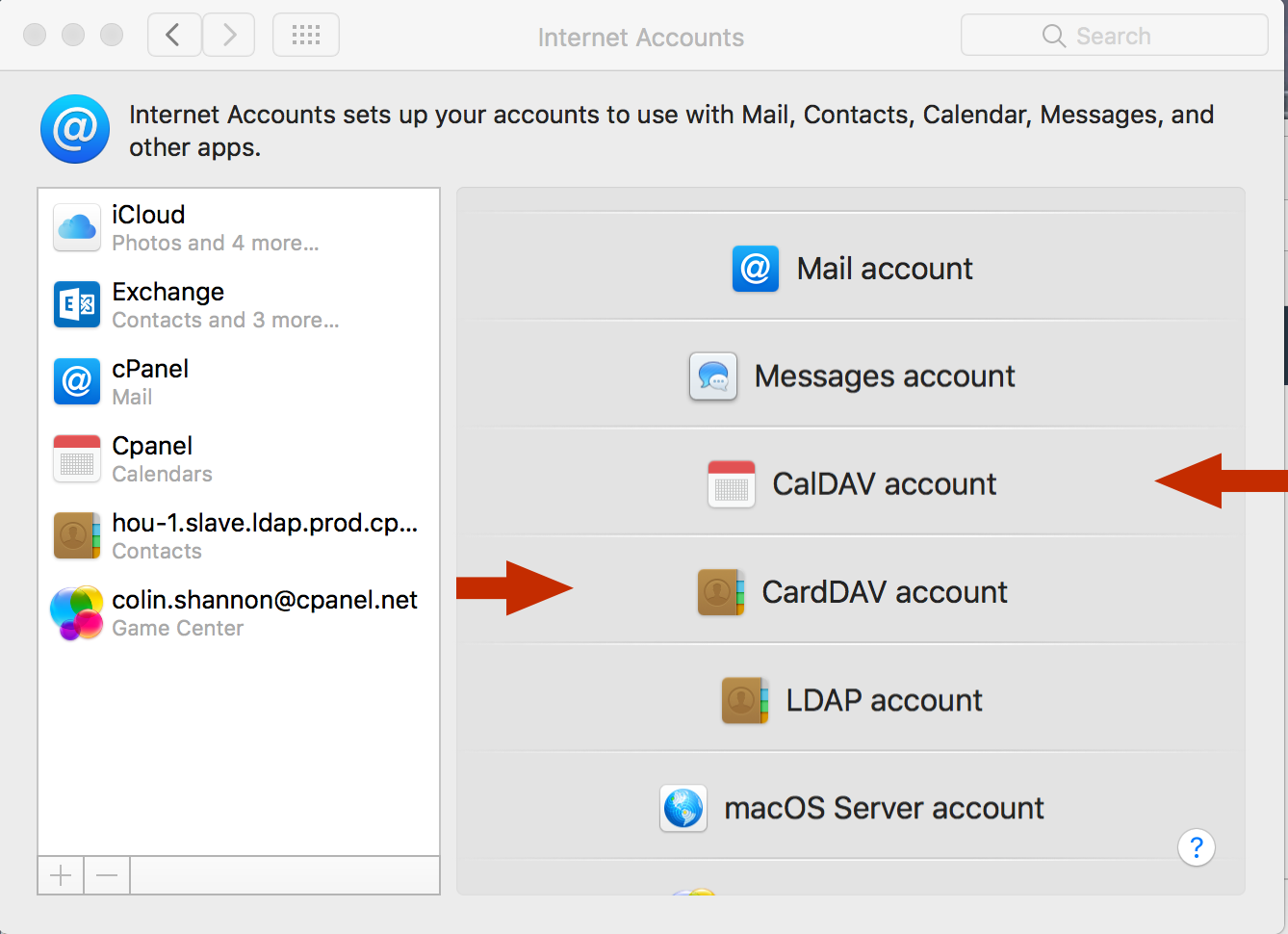Screen dimensions: 1288x934
Task: Go back with the left chevron button
Action: click(174, 35)
